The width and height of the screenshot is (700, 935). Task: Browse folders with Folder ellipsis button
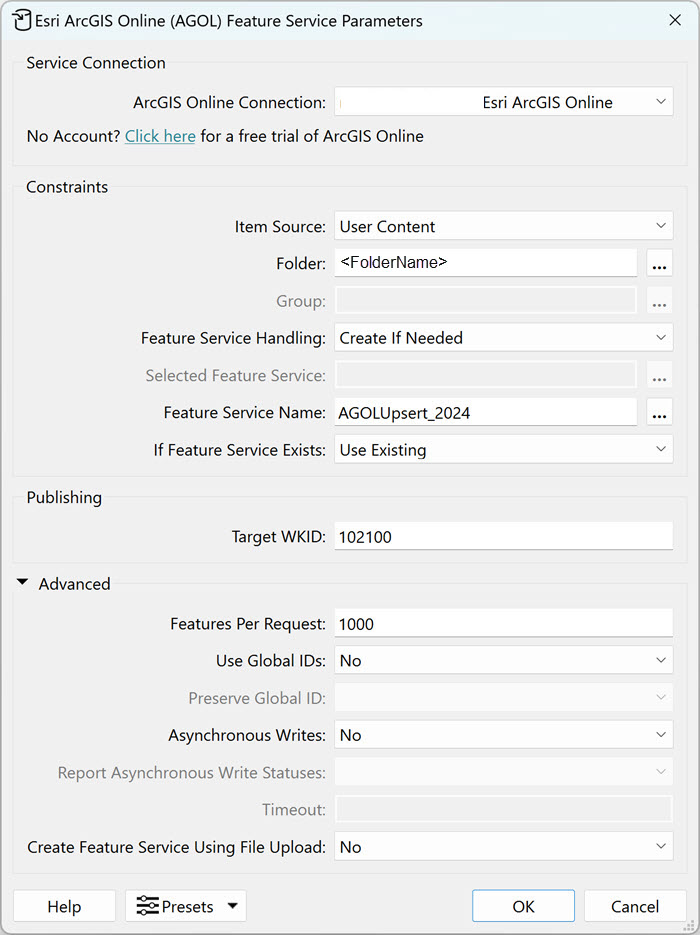click(x=659, y=263)
